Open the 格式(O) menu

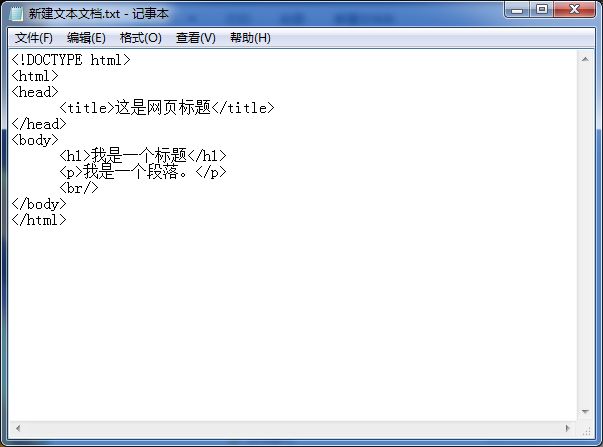[x=140, y=38]
